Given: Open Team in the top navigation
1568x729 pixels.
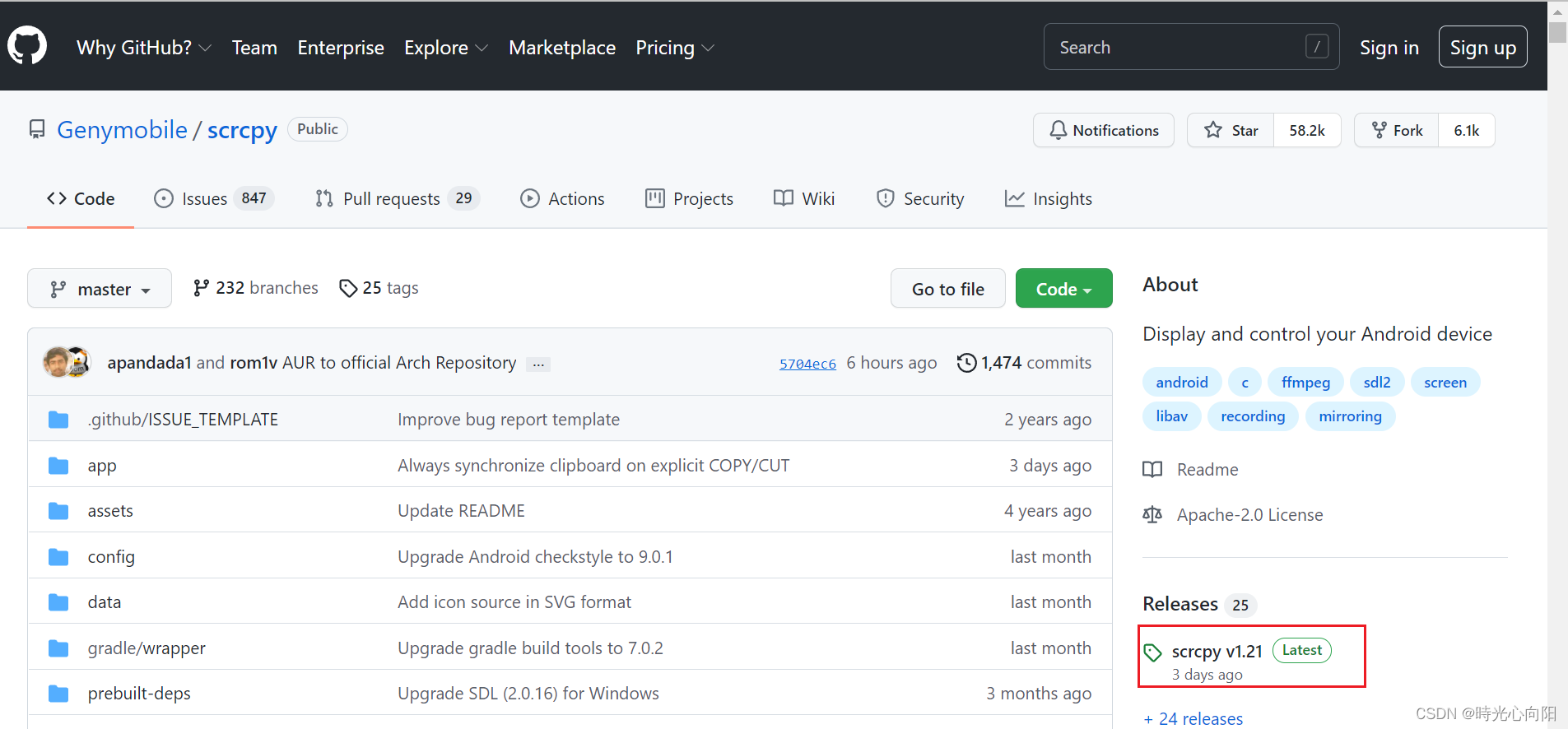Looking at the screenshot, I should [254, 48].
